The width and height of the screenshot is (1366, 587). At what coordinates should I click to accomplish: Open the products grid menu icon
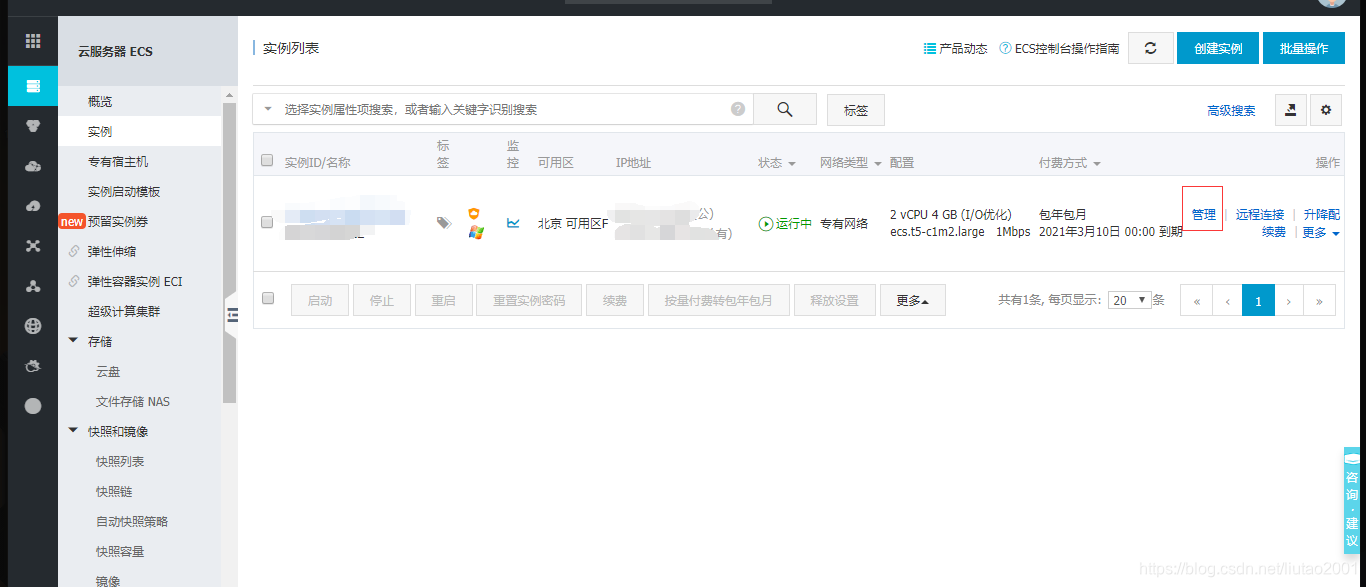point(33,41)
